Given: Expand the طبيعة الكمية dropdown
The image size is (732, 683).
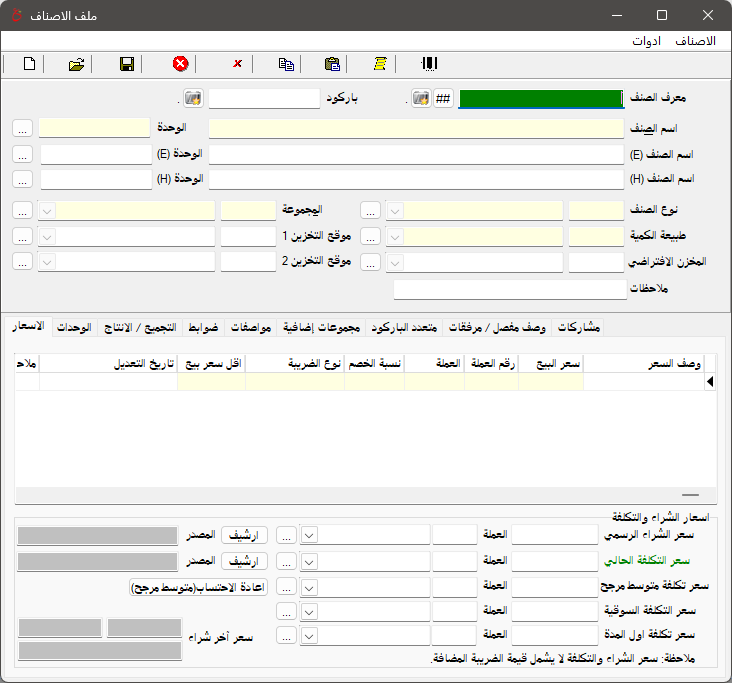Looking at the screenshot, I should click(x=395, y=237).
